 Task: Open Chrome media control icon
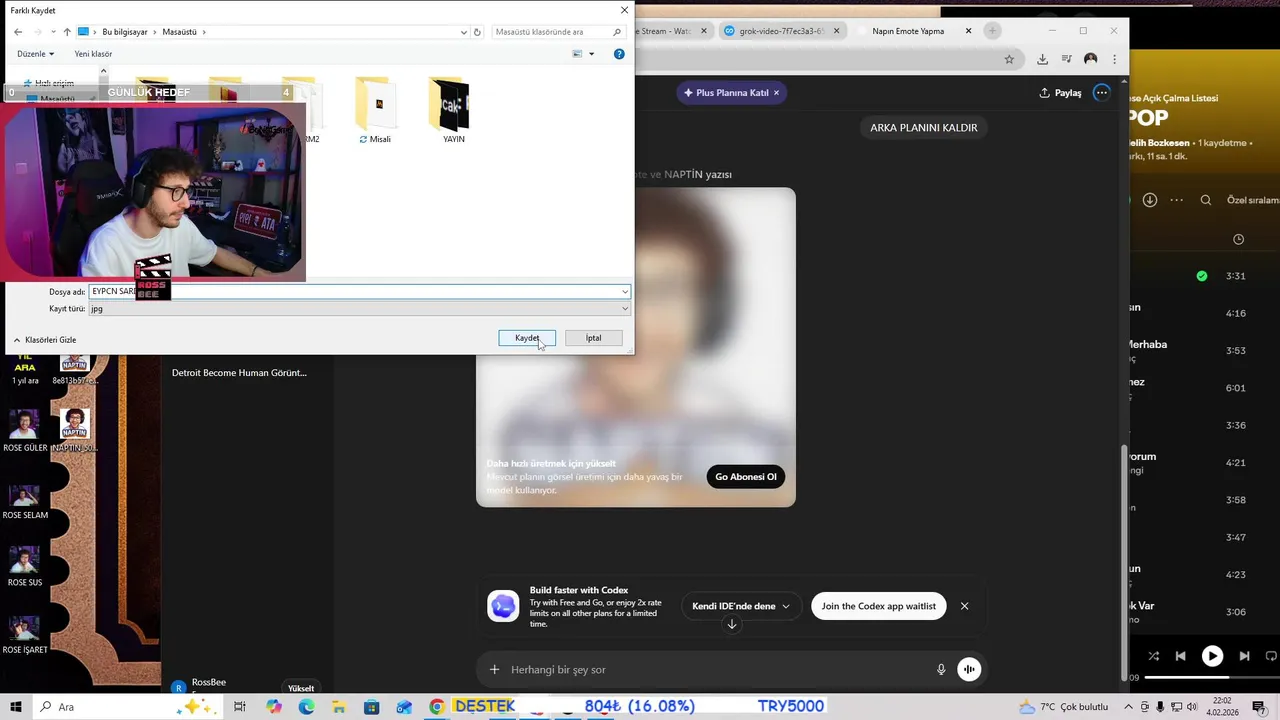click(1067, 59)
